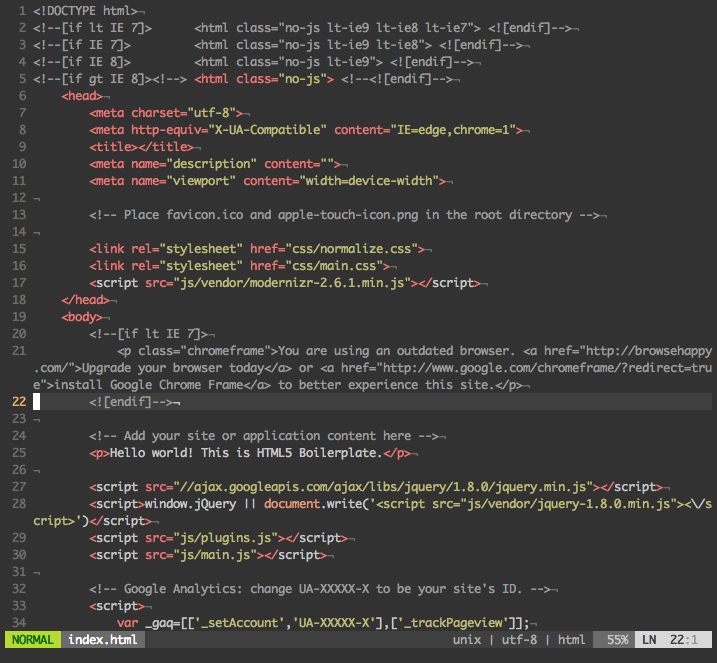Screen dimensions: 717x663
Task: Click "js/main.js" script source
Action: tap(215, 555)
